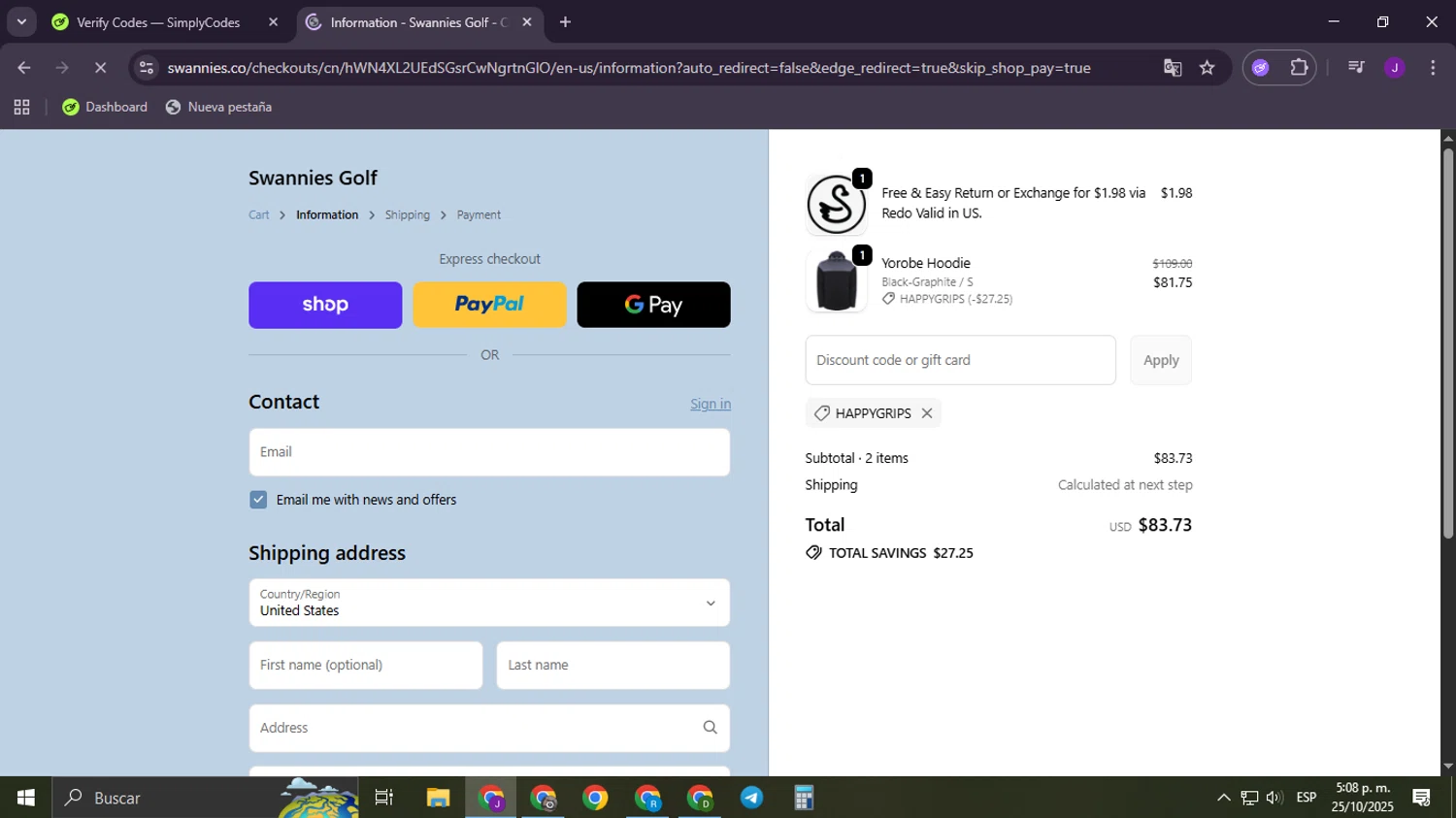The height and width of the screenshot is (818, 1456).
Task: Open the Dashboard bookmark
Action: (x=105, y=107)
